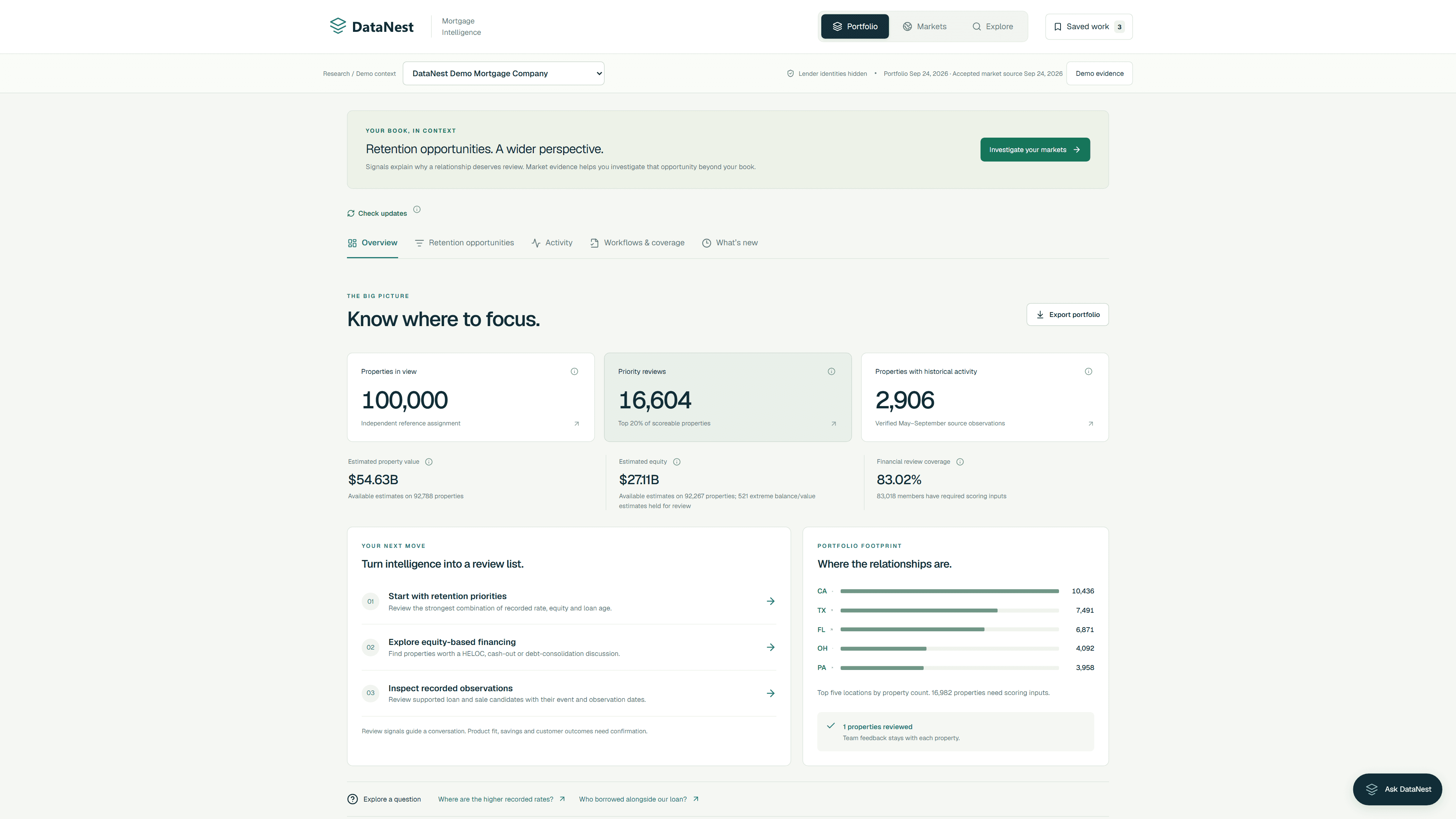Open arrow icon on historical activity card
Screen dimensions: 1456x819
1091,424
